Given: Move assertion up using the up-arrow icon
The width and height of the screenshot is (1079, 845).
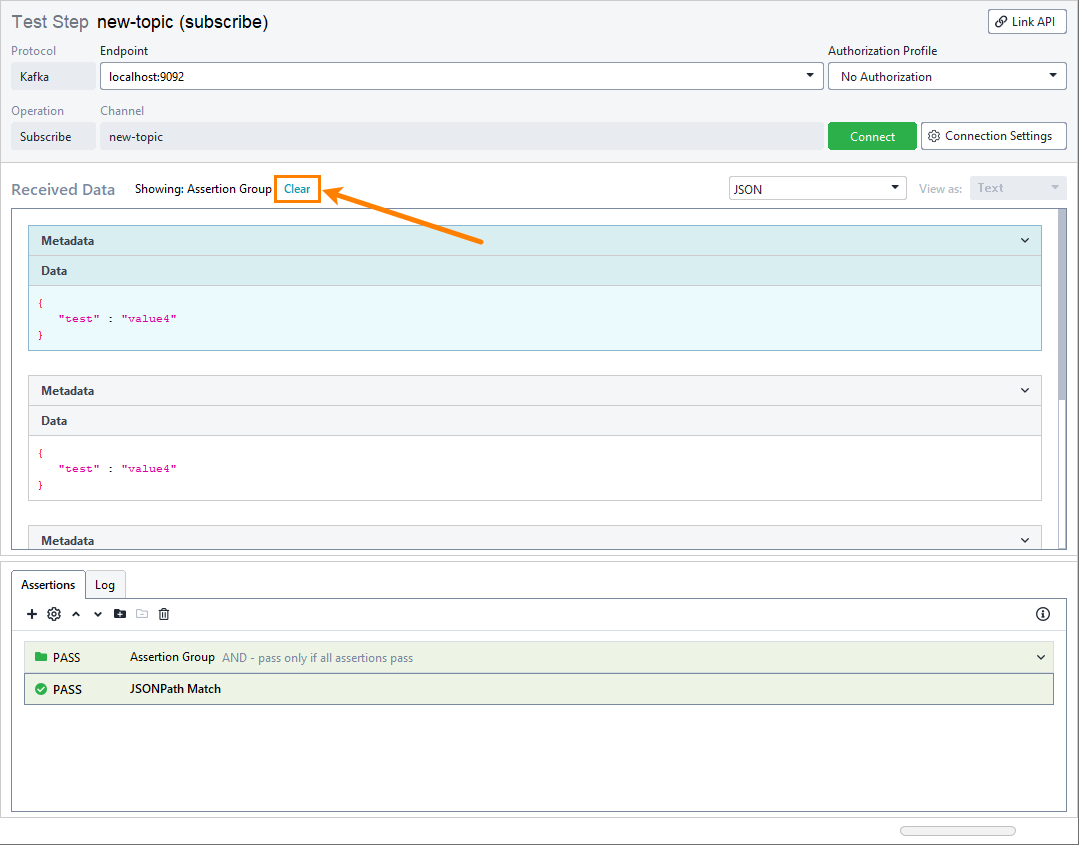Looking at the screenshot, I should pos(75,614).
